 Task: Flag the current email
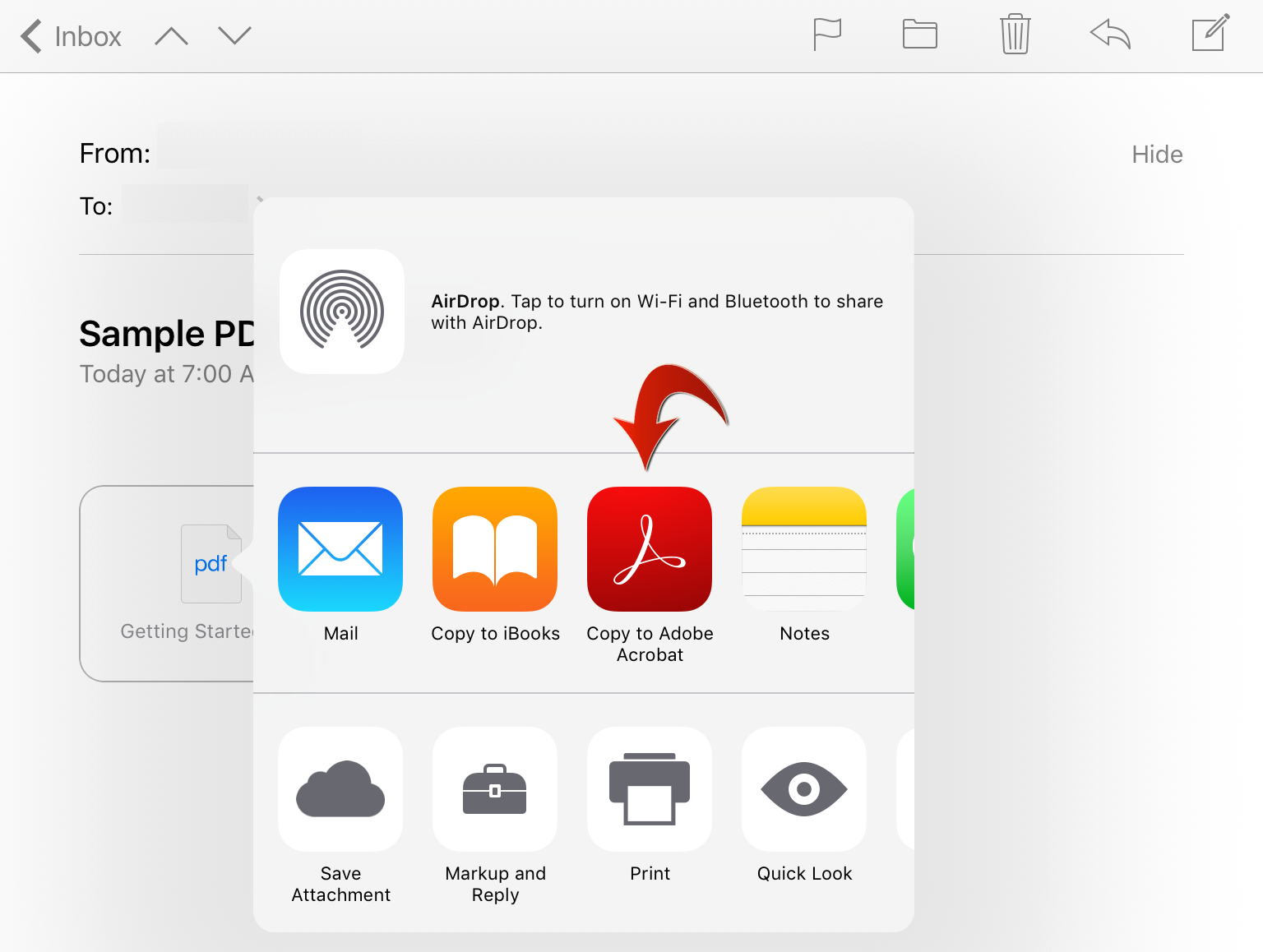click(x=827, y=35)
